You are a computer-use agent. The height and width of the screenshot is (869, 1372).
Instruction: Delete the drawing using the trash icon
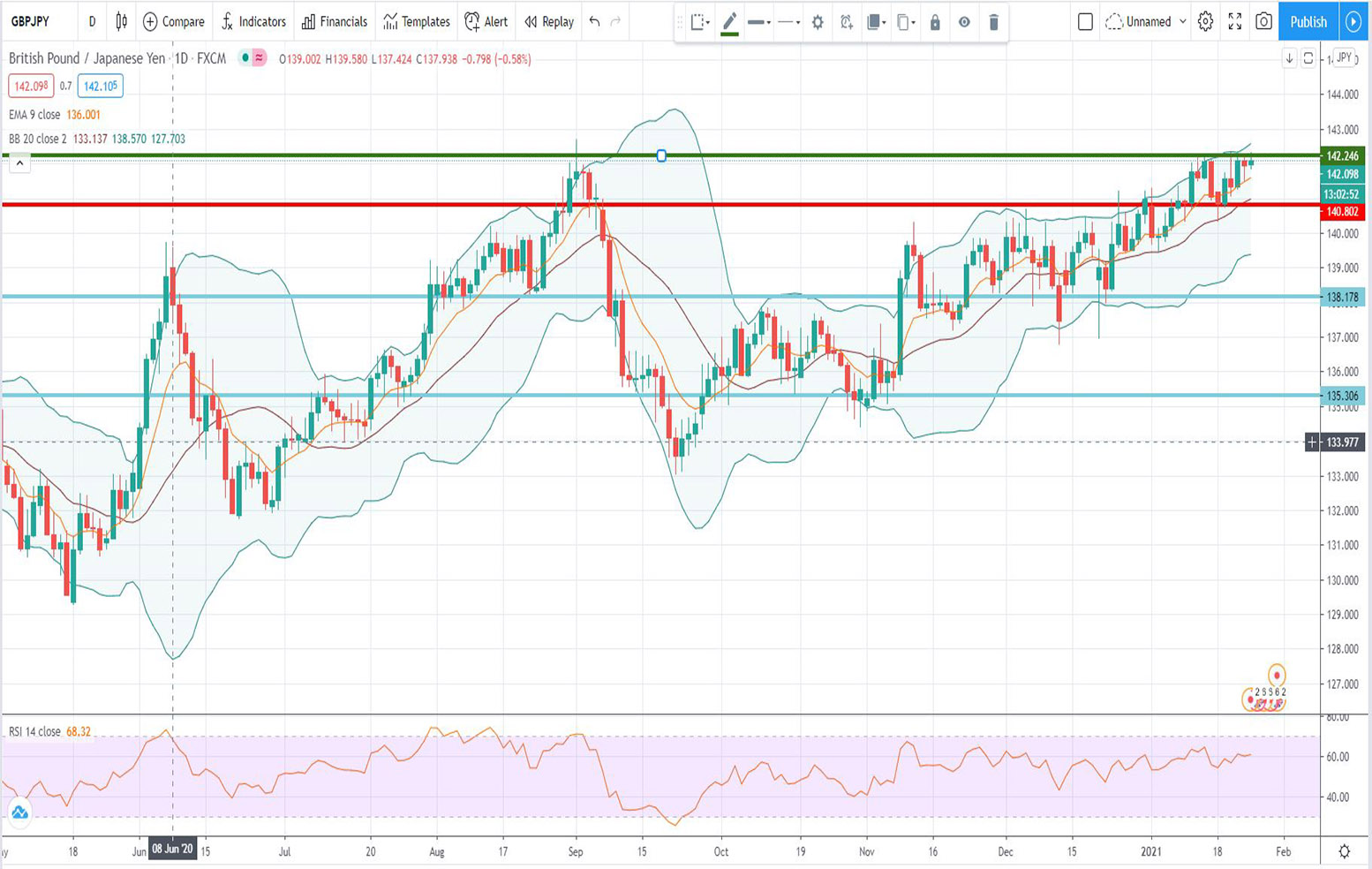[994, 22]
